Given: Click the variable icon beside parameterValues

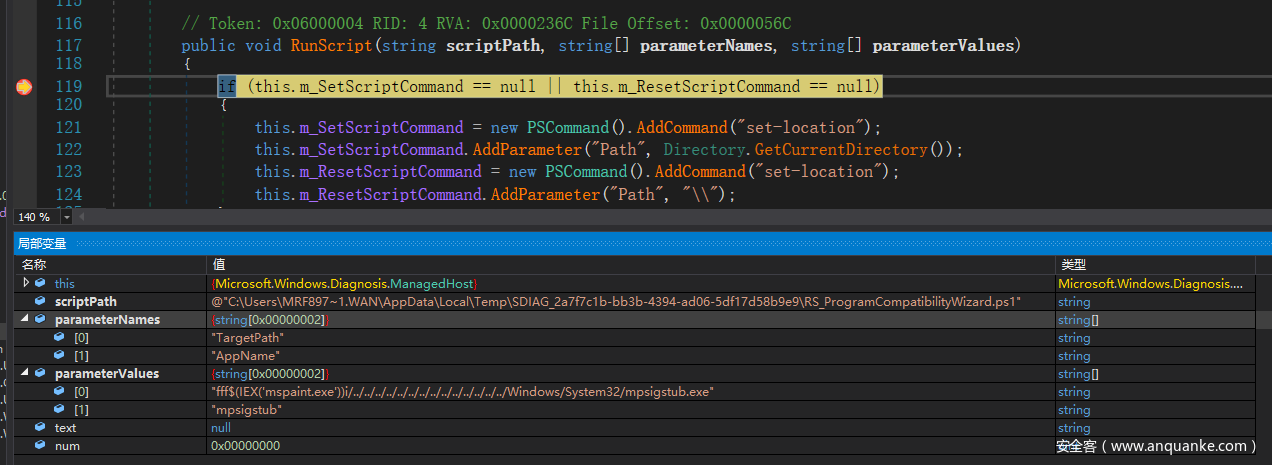Looking at the screenshot, I should [40, 374].
